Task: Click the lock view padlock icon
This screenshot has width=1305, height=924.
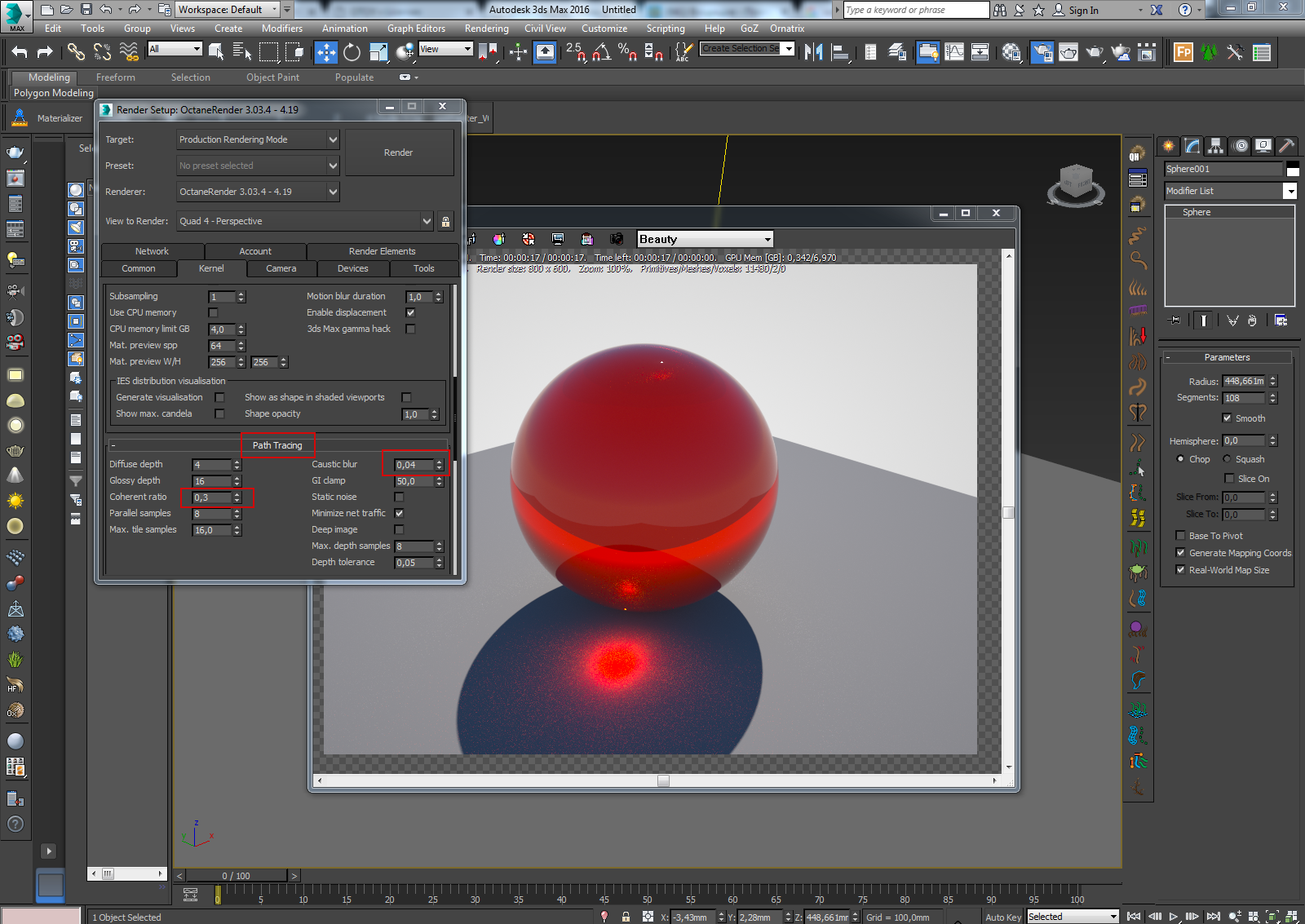Action: pos(445,221)
